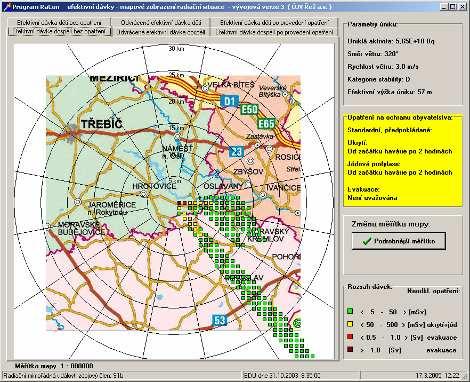Viewport: 470px width, 382px height.
Task: Click the Podrobnější měřítko button
Action: [x=399, y=241]
